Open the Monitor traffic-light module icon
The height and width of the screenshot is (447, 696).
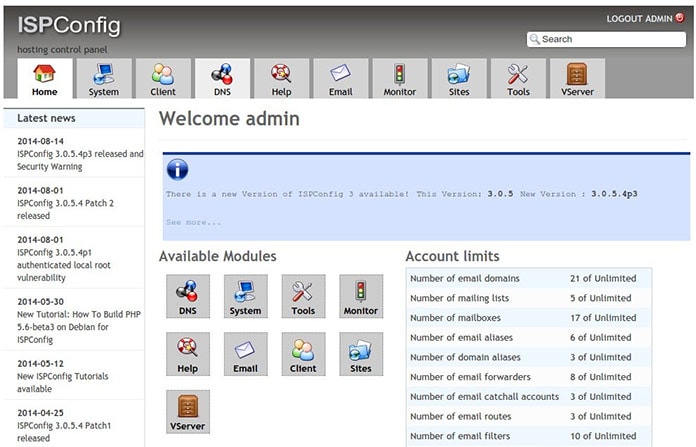coord(361,296)
